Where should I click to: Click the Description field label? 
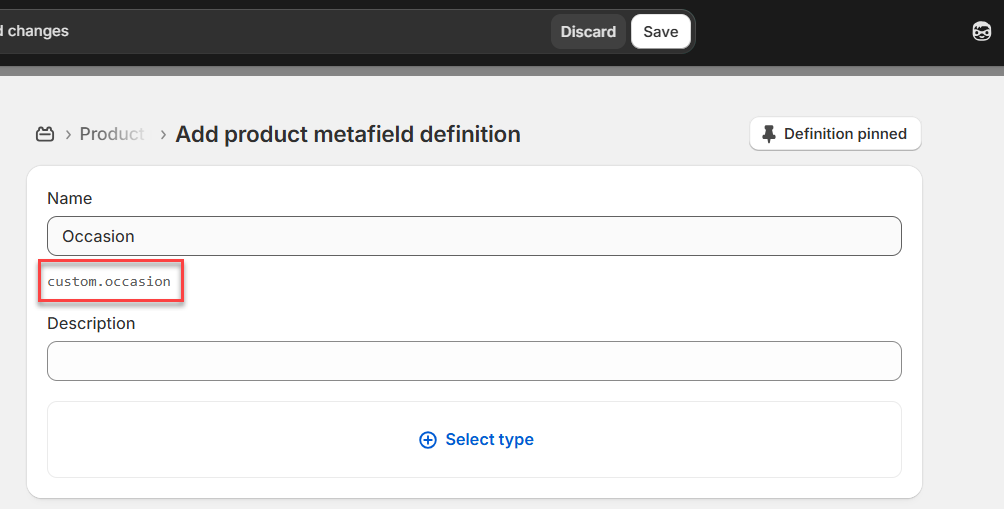pyautogui.click(x=91, y=324)
